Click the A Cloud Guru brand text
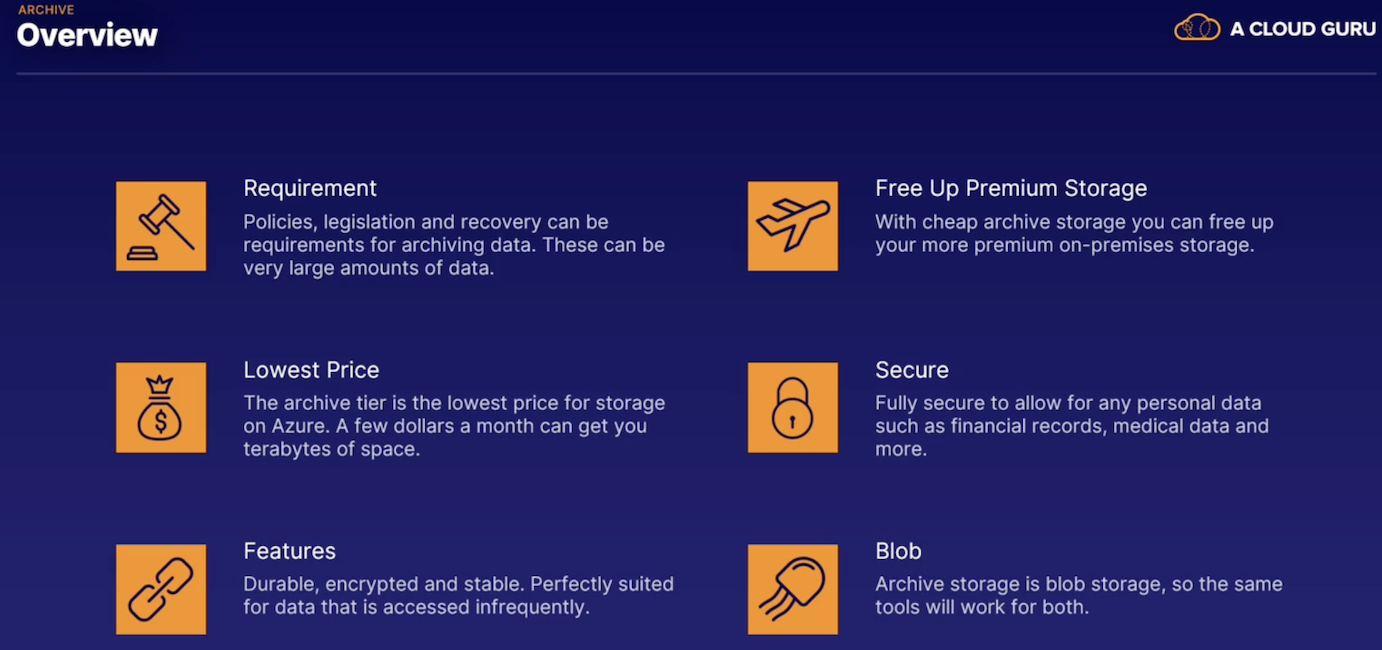This screenshot has width=1382, height=650. pyautogui.click(x=1303, y=29)
